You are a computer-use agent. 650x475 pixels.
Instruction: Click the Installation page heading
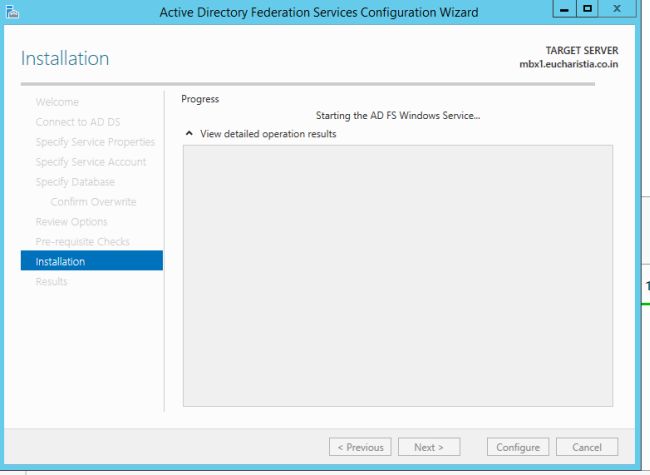(x=65, y=58)
